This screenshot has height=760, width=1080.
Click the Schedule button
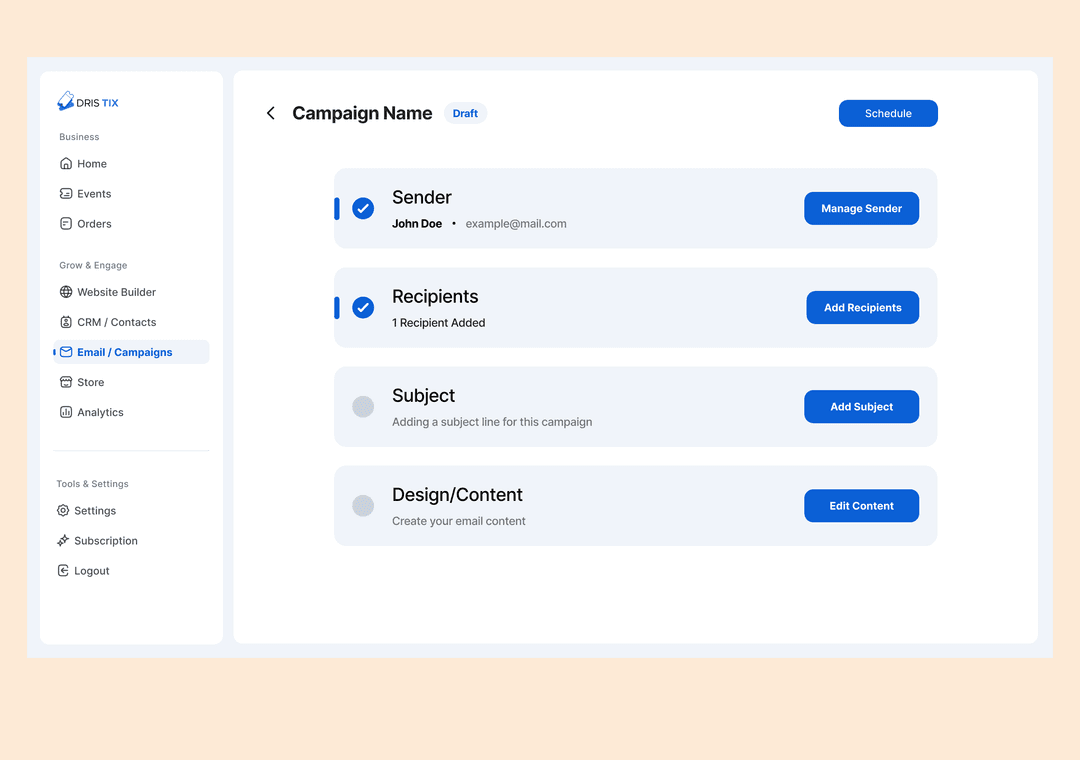pos(888,113)
